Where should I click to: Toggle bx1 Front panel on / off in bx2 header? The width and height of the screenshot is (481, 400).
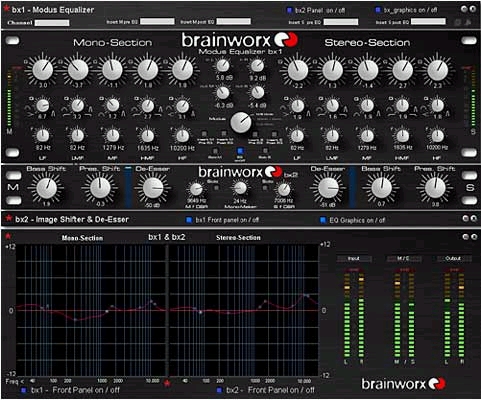pos(189,220)
